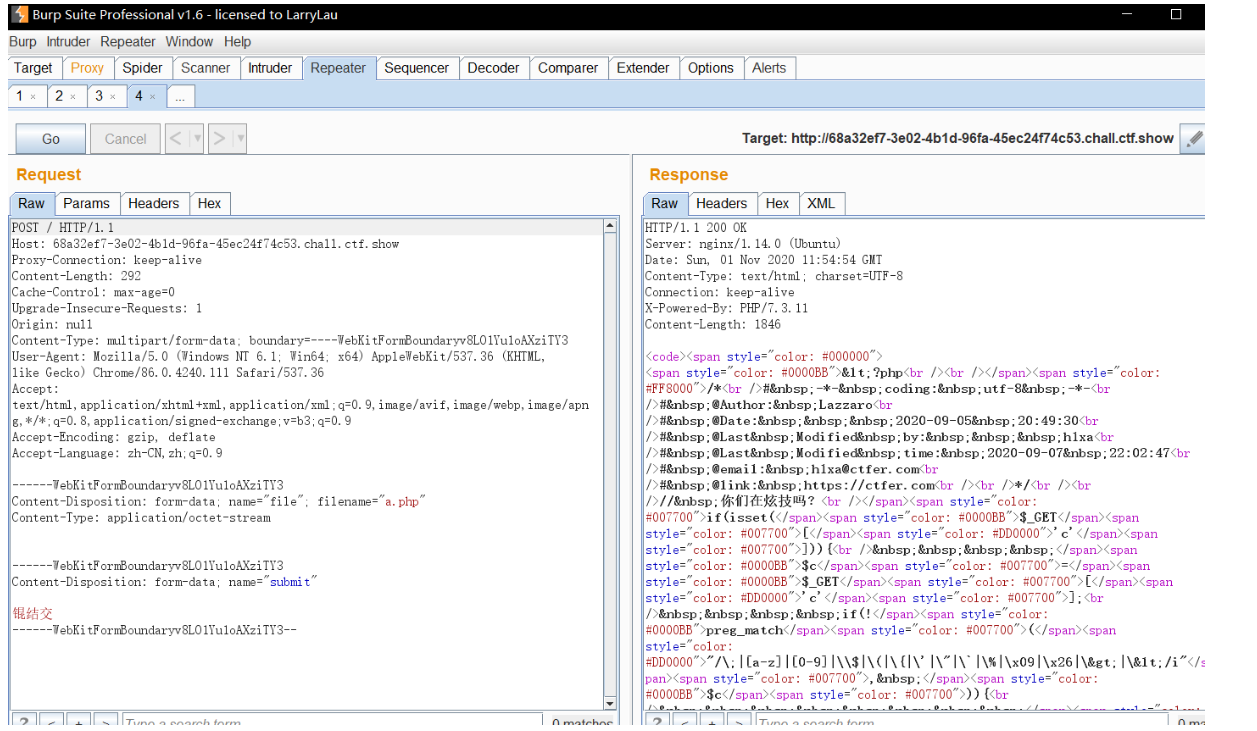Click the 'HTTP/1.1 200 OK' response line
Screen dimensions: 1257x731
coord(696,228)
